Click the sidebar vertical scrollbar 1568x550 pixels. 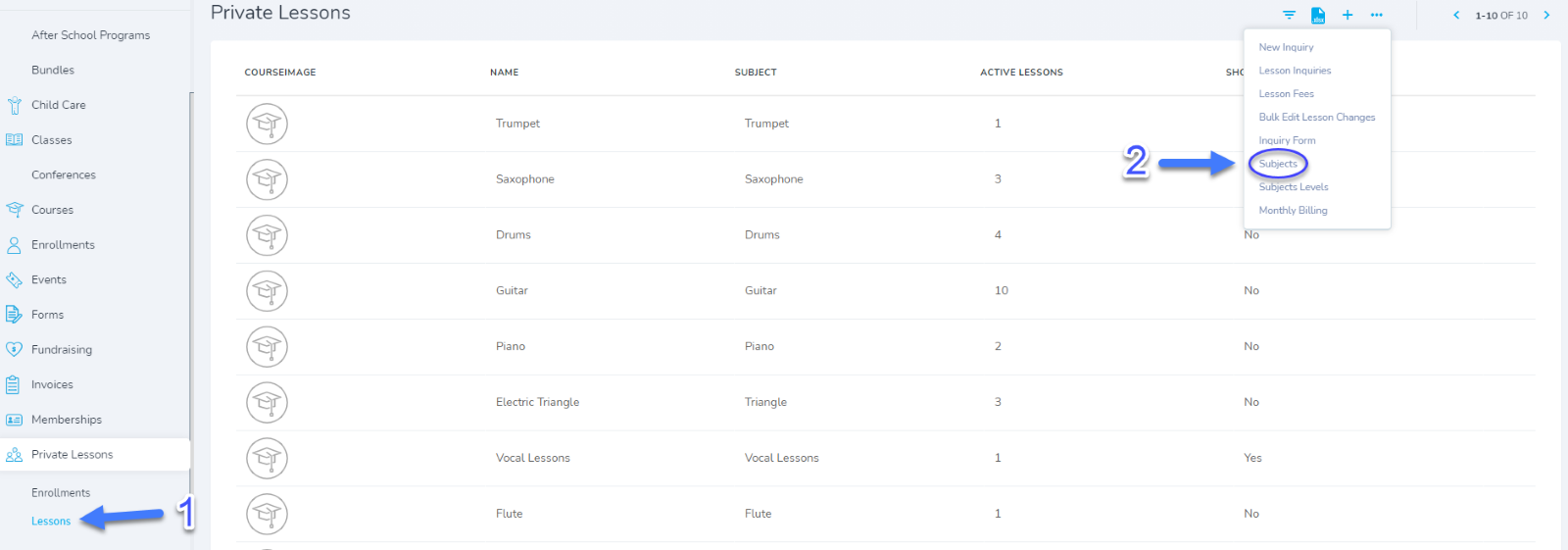click(x=191, y=294)
